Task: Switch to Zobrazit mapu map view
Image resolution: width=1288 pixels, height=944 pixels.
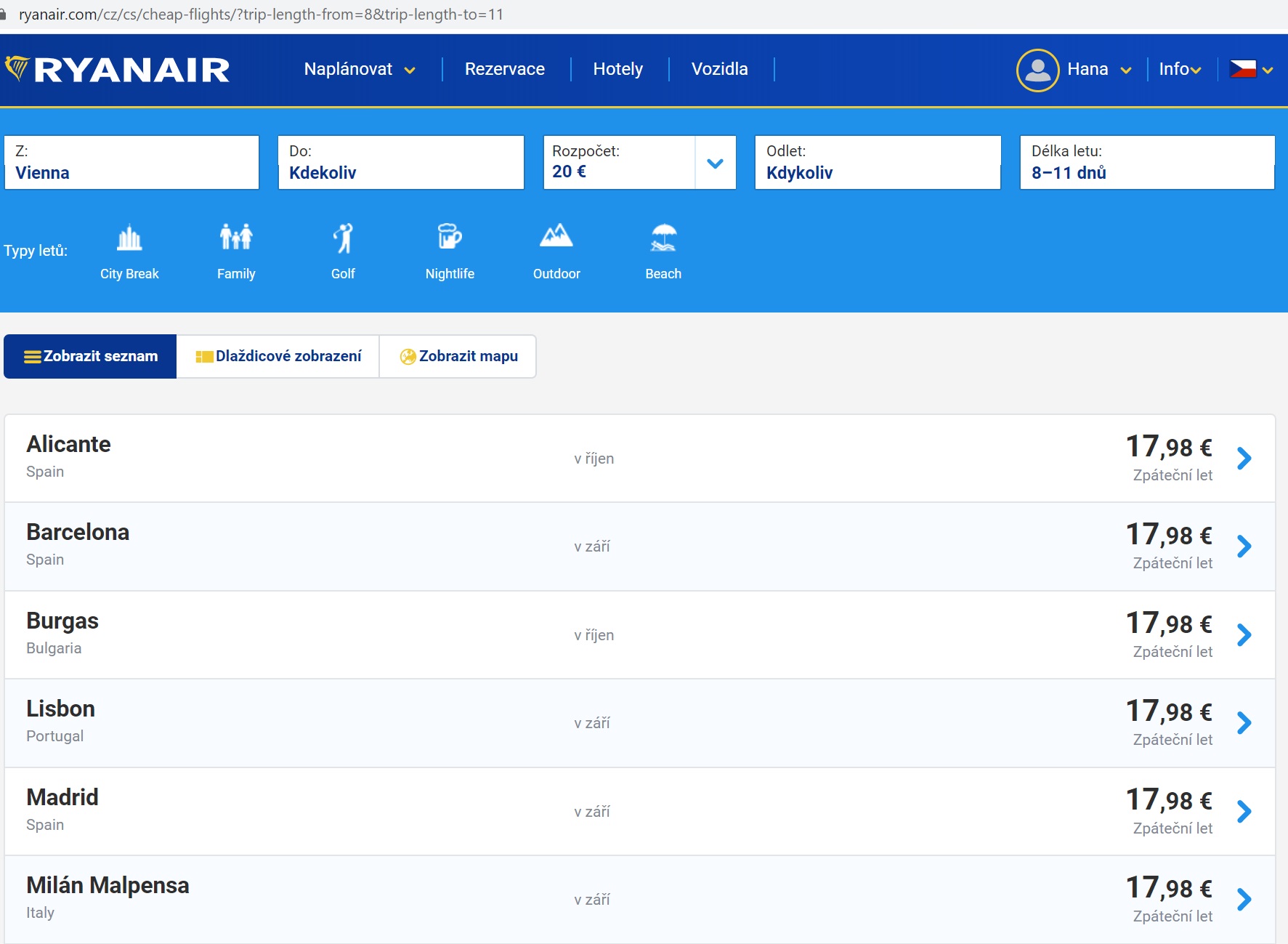Action: (458, 356)
